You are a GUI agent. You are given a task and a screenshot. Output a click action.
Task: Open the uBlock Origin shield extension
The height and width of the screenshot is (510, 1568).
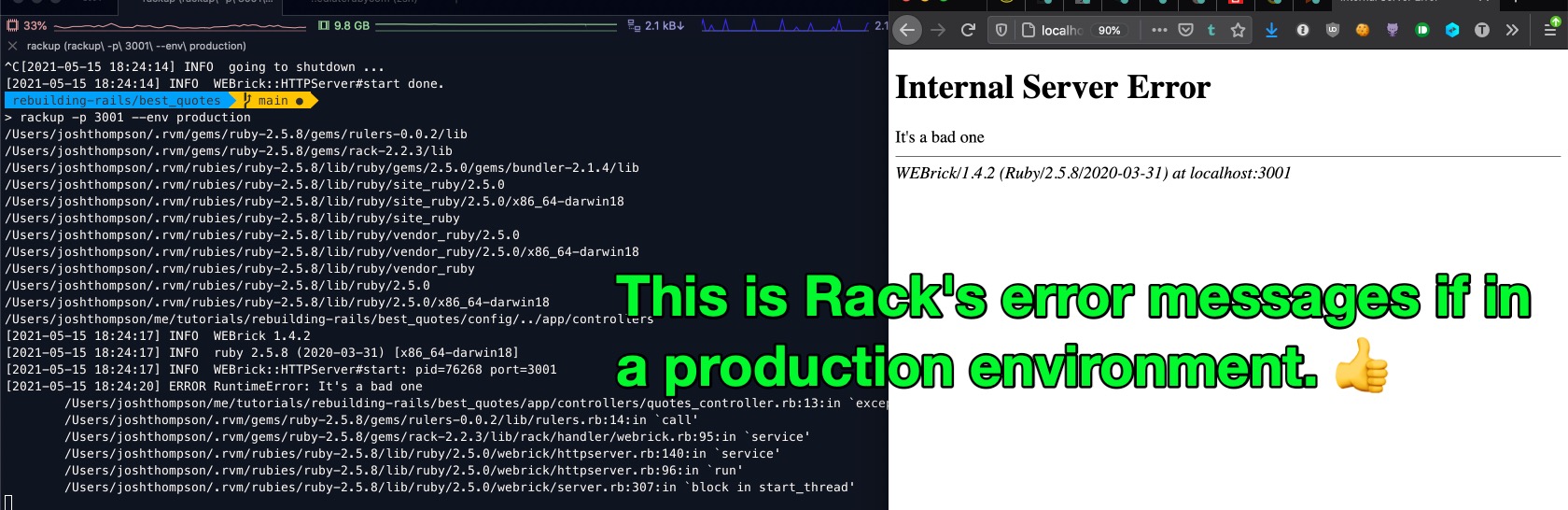pyautogui.click(x=1333, y=30)
